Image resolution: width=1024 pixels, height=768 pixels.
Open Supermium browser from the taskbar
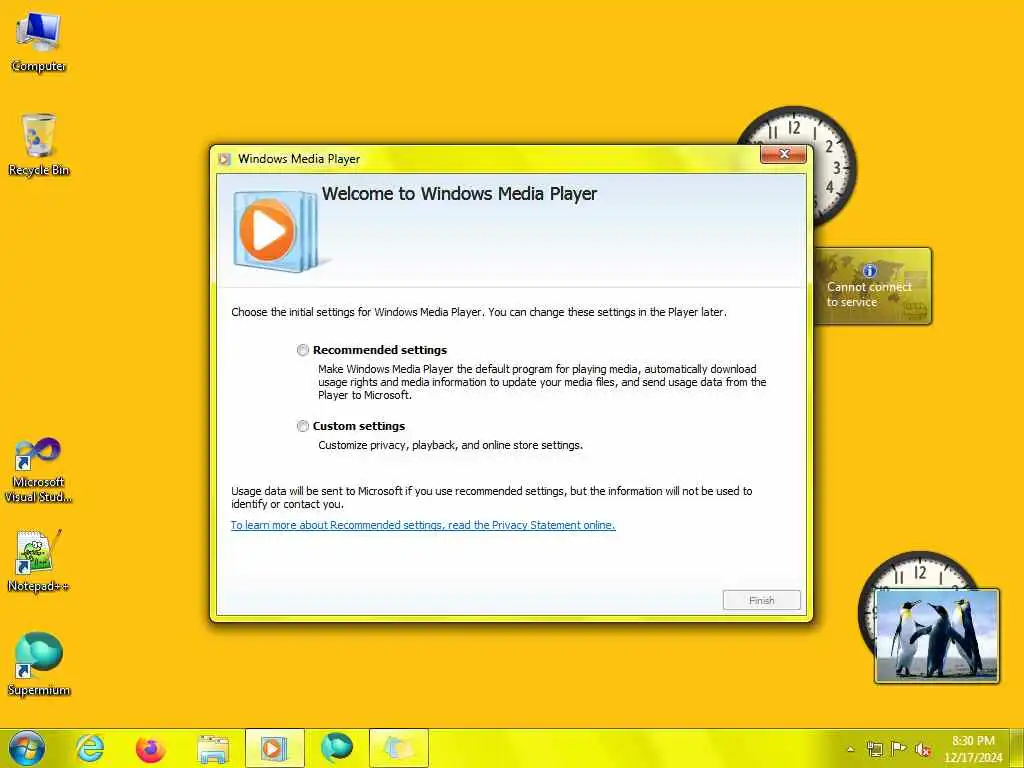pyautogui.click(x=336, y=748)
